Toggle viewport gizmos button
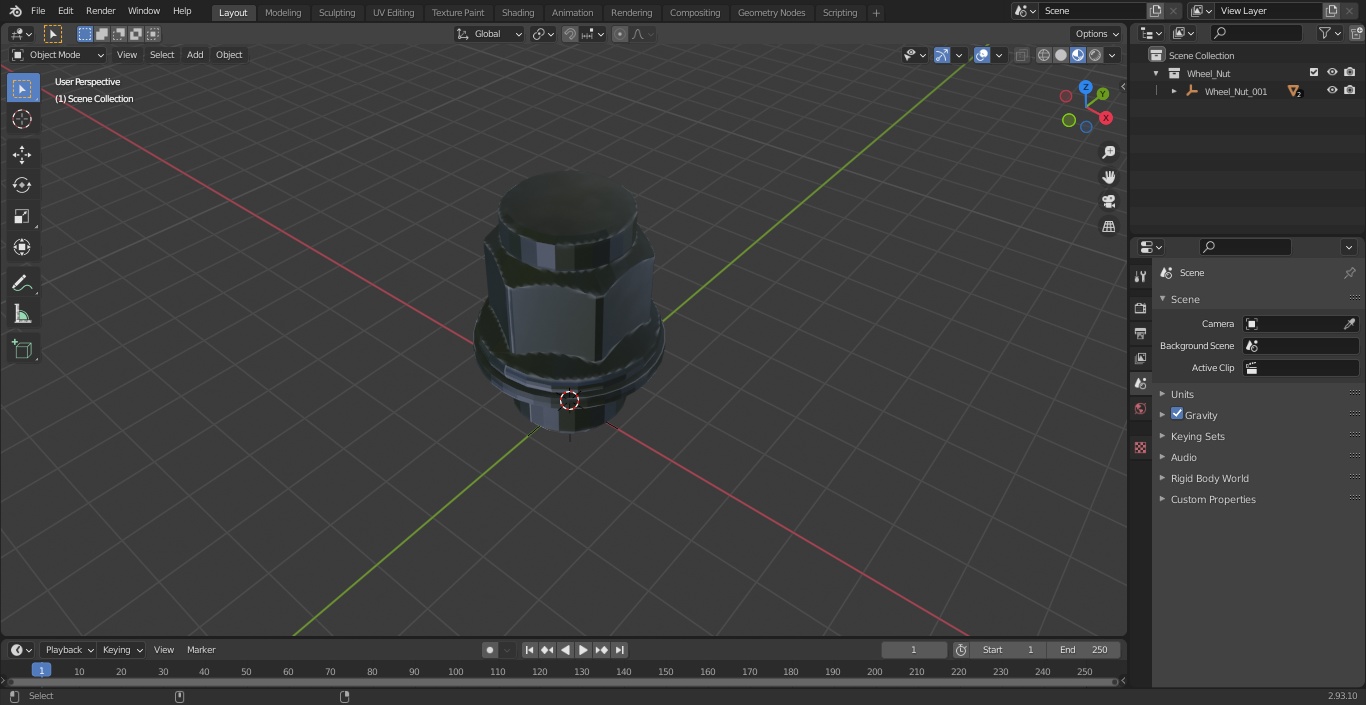 click(x=942, y=55)
